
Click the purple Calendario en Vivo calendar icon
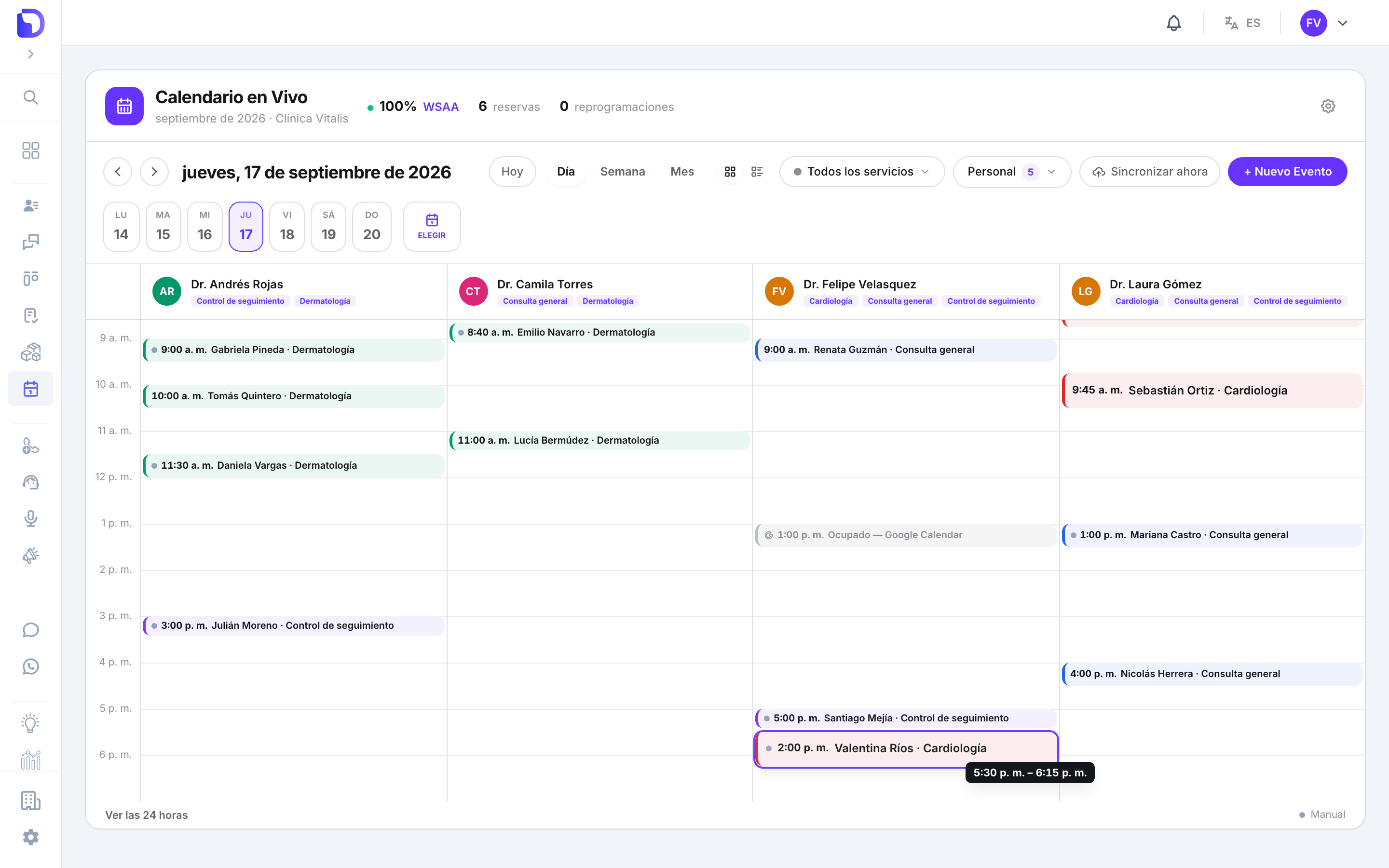(x=124, y=106)
